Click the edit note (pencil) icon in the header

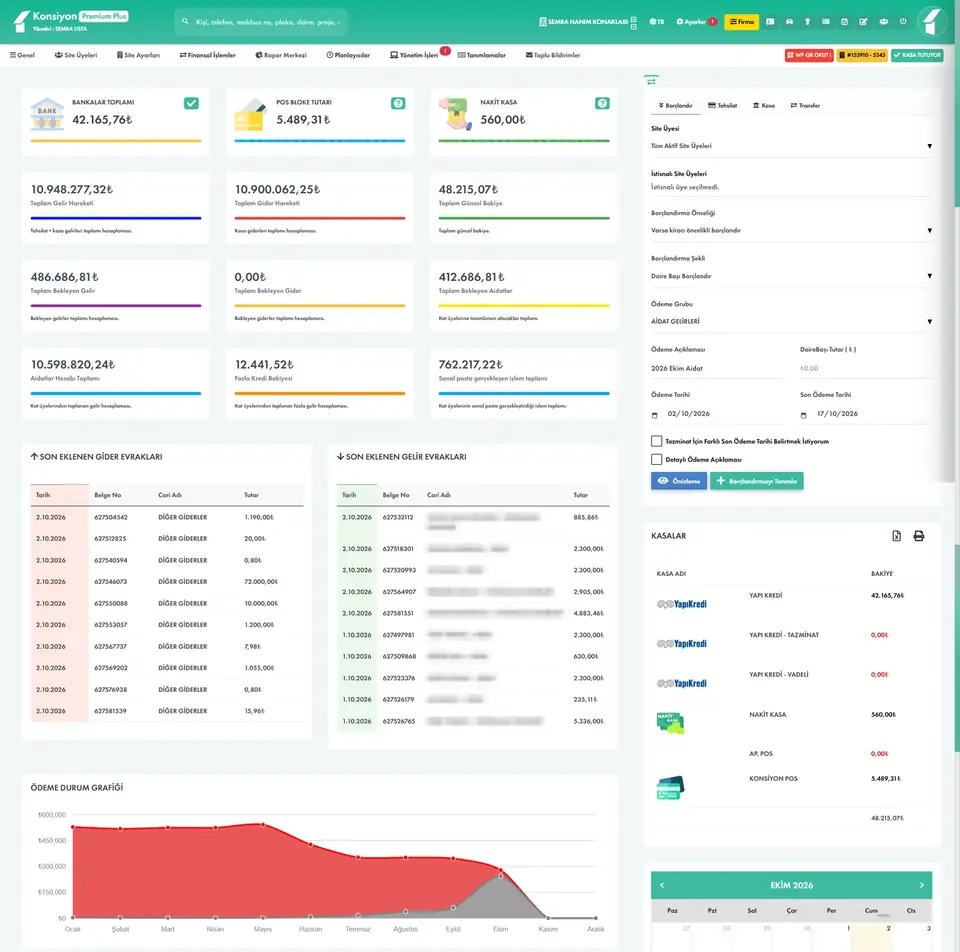click(x=863, y=21)
